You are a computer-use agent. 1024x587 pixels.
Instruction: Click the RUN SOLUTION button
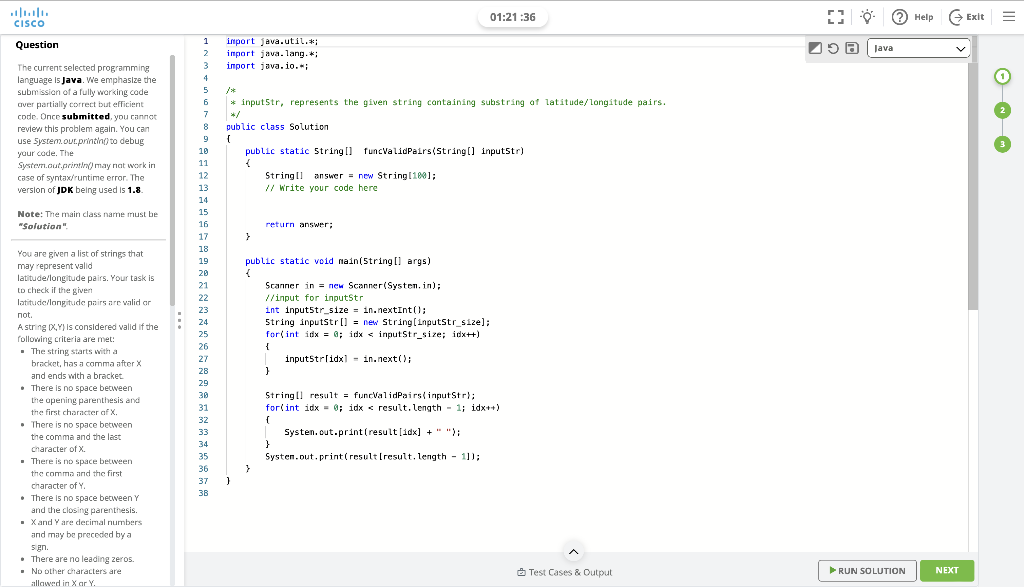click(866, 570)
